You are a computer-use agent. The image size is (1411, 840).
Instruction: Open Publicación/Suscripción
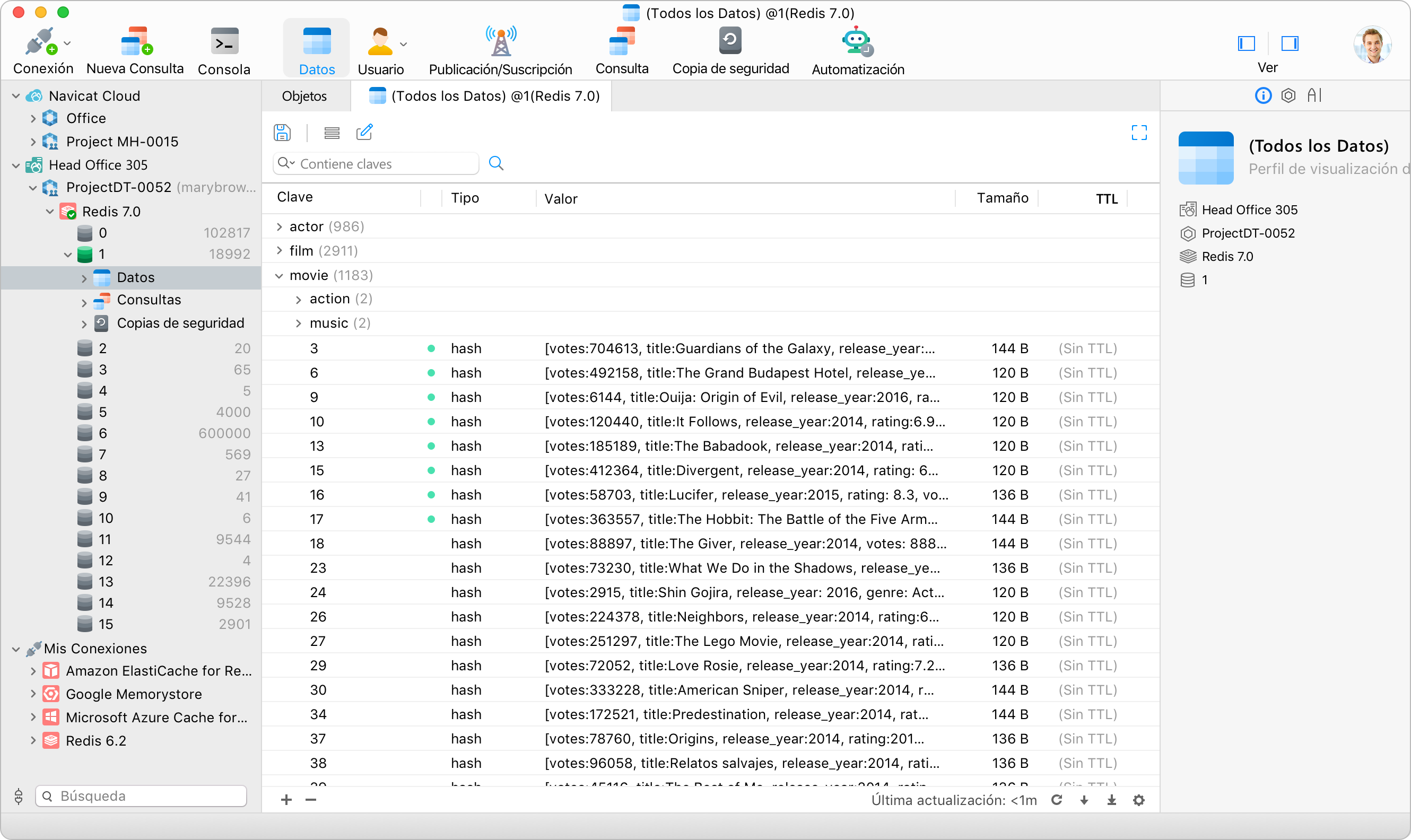pos(501,50)
